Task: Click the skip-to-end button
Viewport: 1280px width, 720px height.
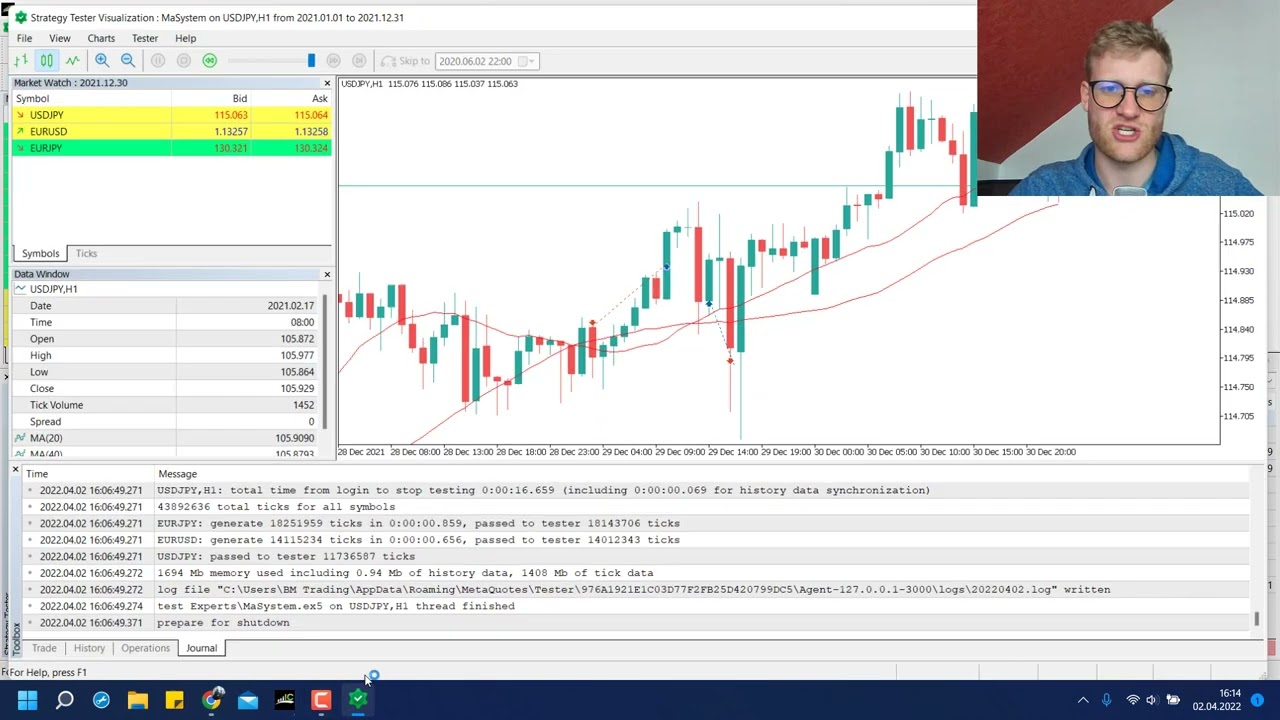Action: 359,61
